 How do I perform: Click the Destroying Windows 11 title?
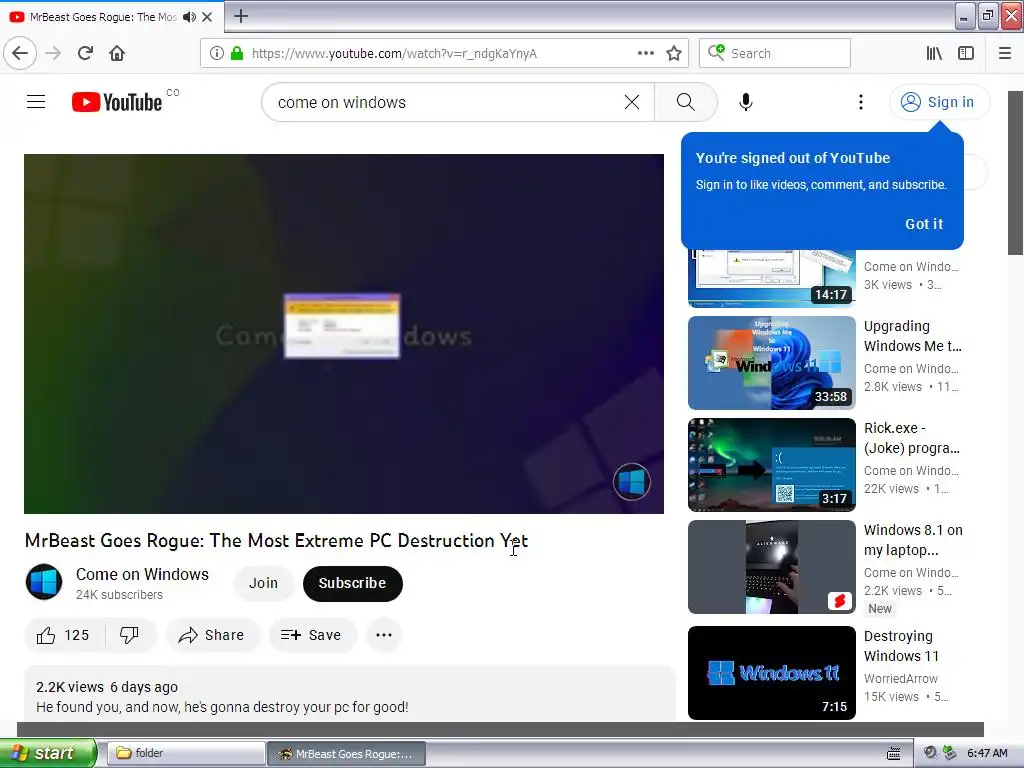click(x=901, y=646)
